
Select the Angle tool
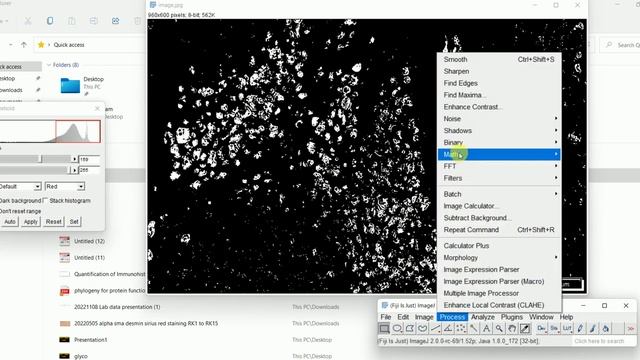[x=448, y=328]
